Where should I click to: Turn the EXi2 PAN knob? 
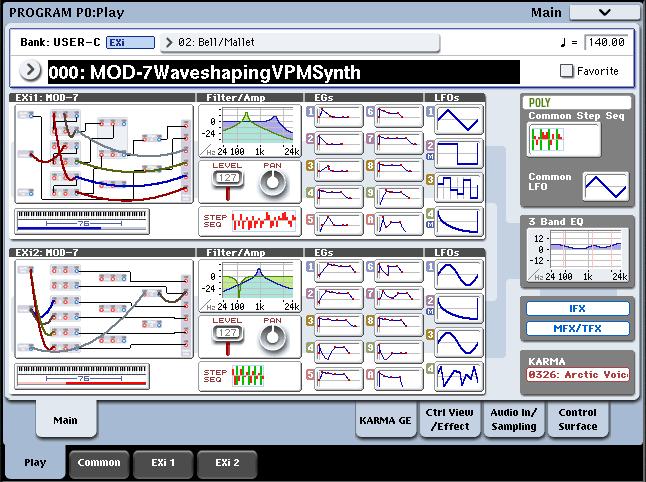click(x=272, y=337)
